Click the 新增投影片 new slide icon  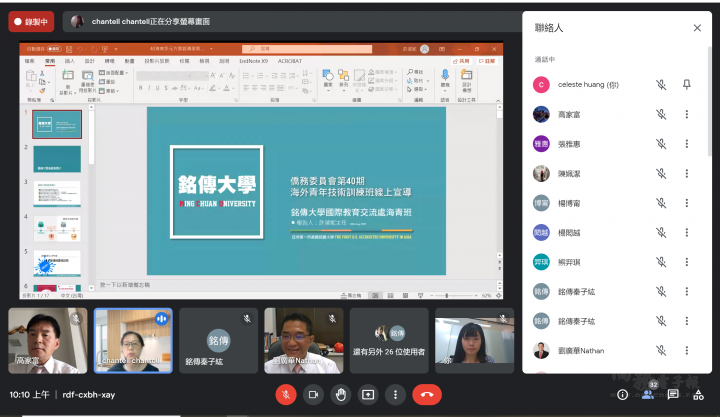click(x=68, y=75)
